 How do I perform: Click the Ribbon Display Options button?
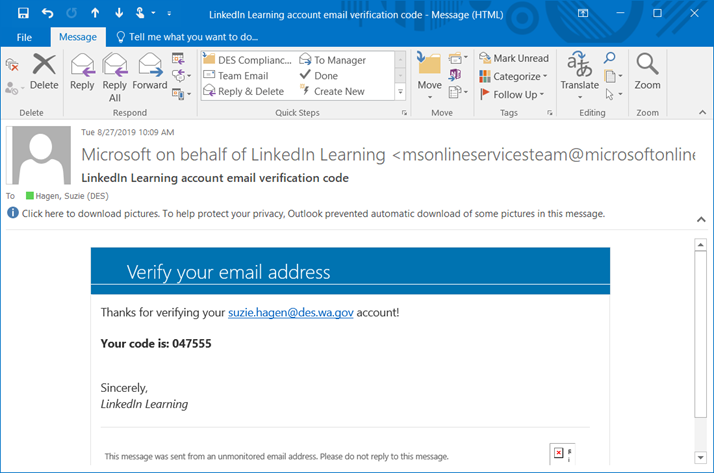click(583, 13)
